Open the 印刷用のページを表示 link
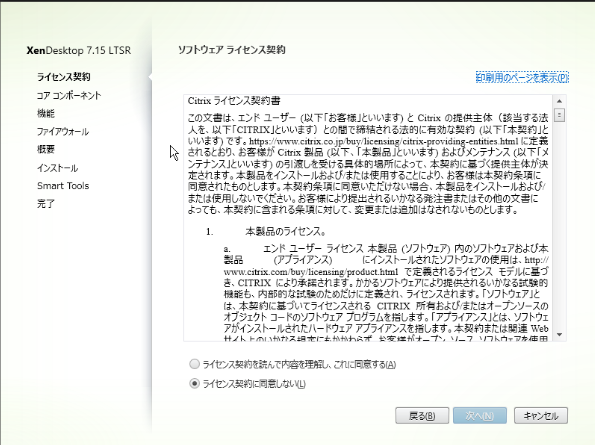The height and width of the screenshot is (445, 595). (522, 77)
